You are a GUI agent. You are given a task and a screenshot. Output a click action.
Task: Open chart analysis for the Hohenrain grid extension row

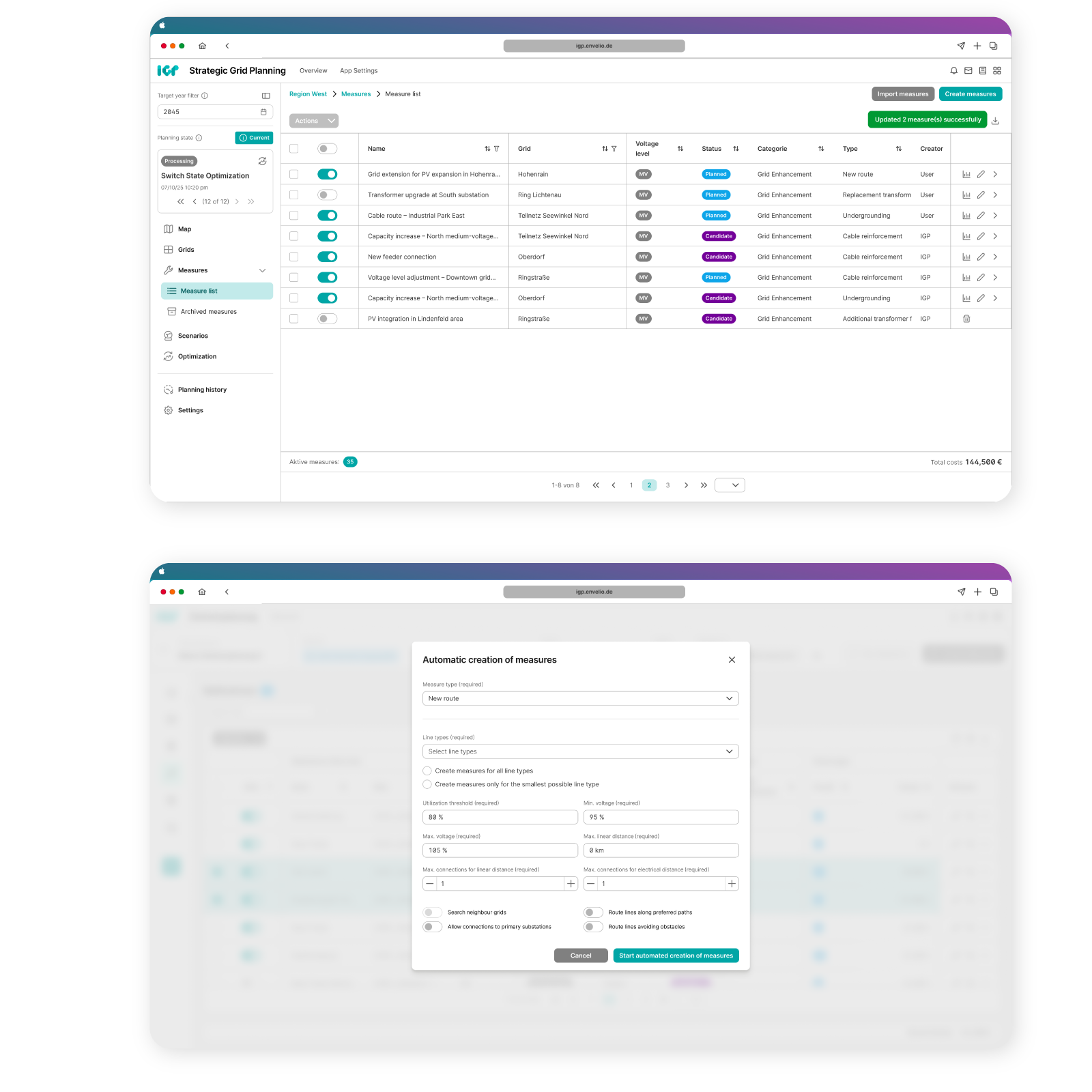click(x=966, y=174)
